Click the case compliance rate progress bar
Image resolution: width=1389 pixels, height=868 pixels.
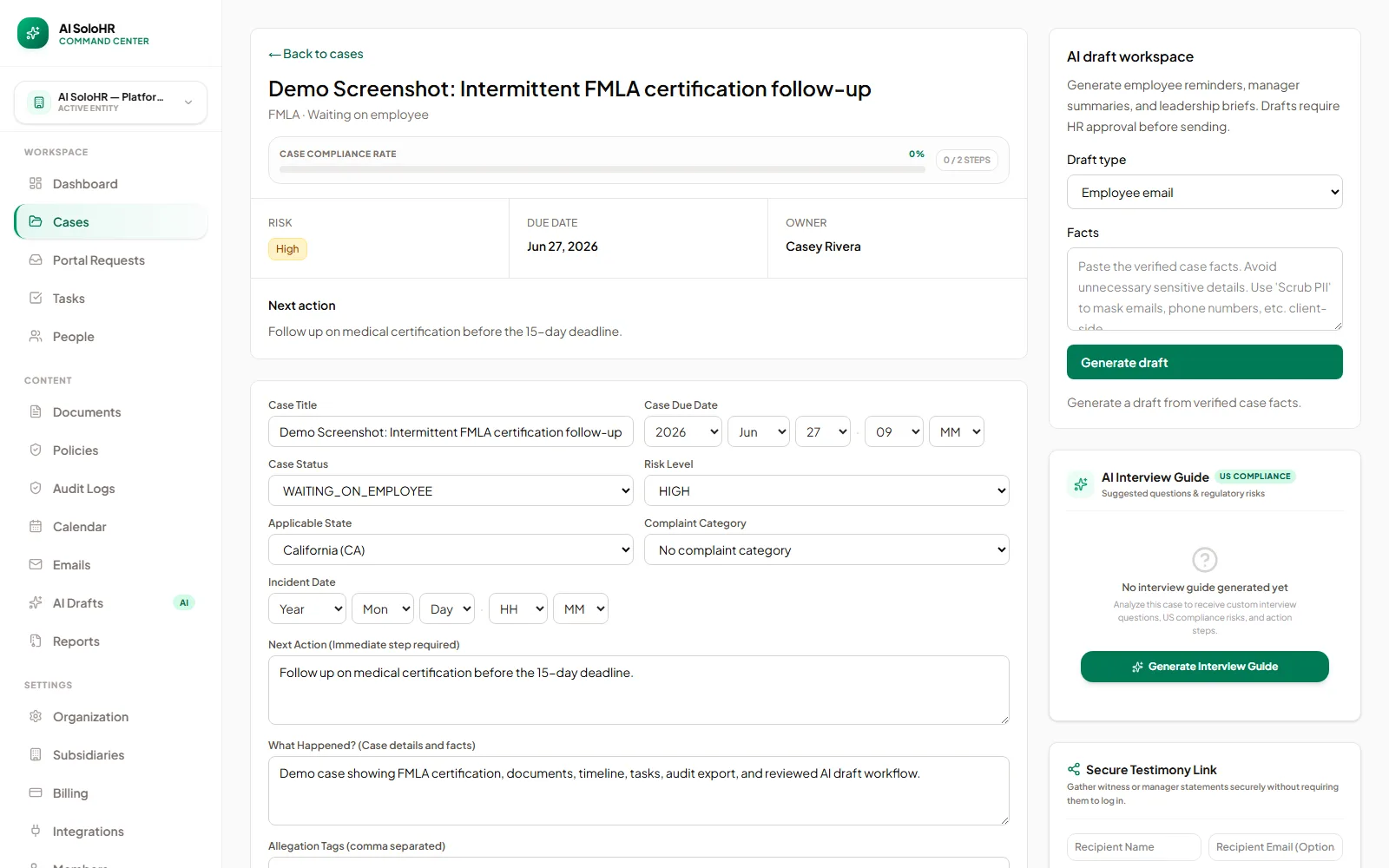pyautogui.click(x=602, y=169)
